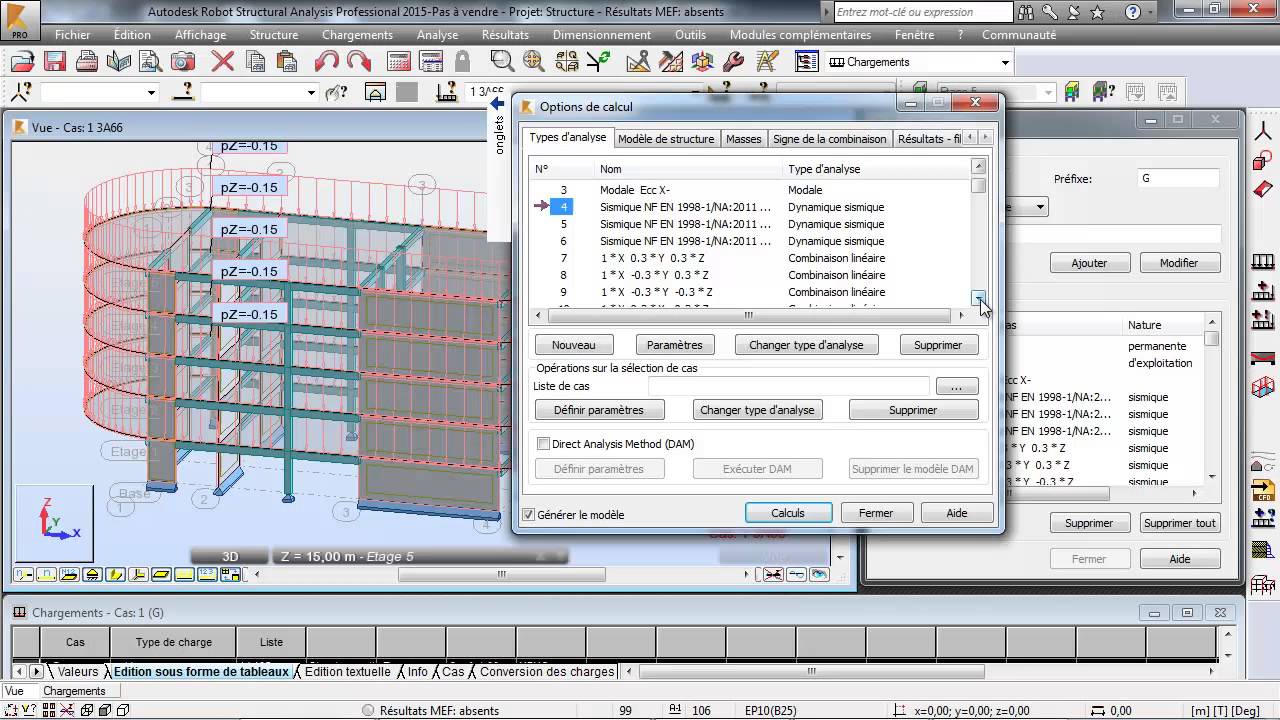Open the Communauté menu
1280x720 pixels.
(x=1019, y=34)
